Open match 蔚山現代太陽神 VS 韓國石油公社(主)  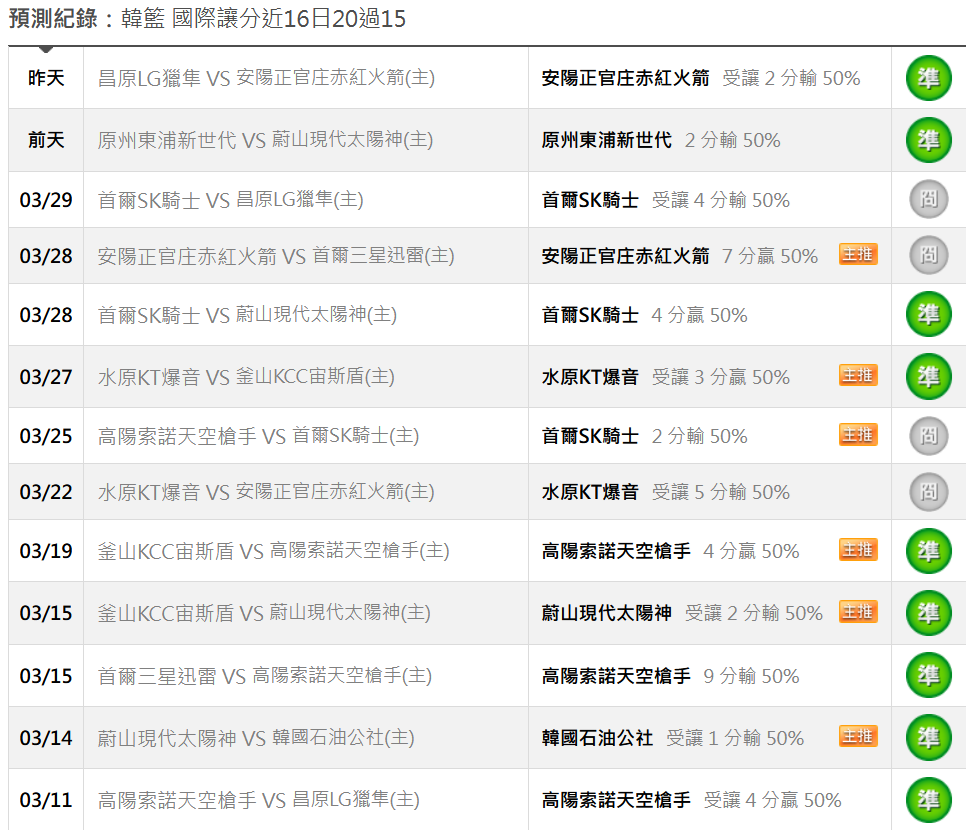256,738
